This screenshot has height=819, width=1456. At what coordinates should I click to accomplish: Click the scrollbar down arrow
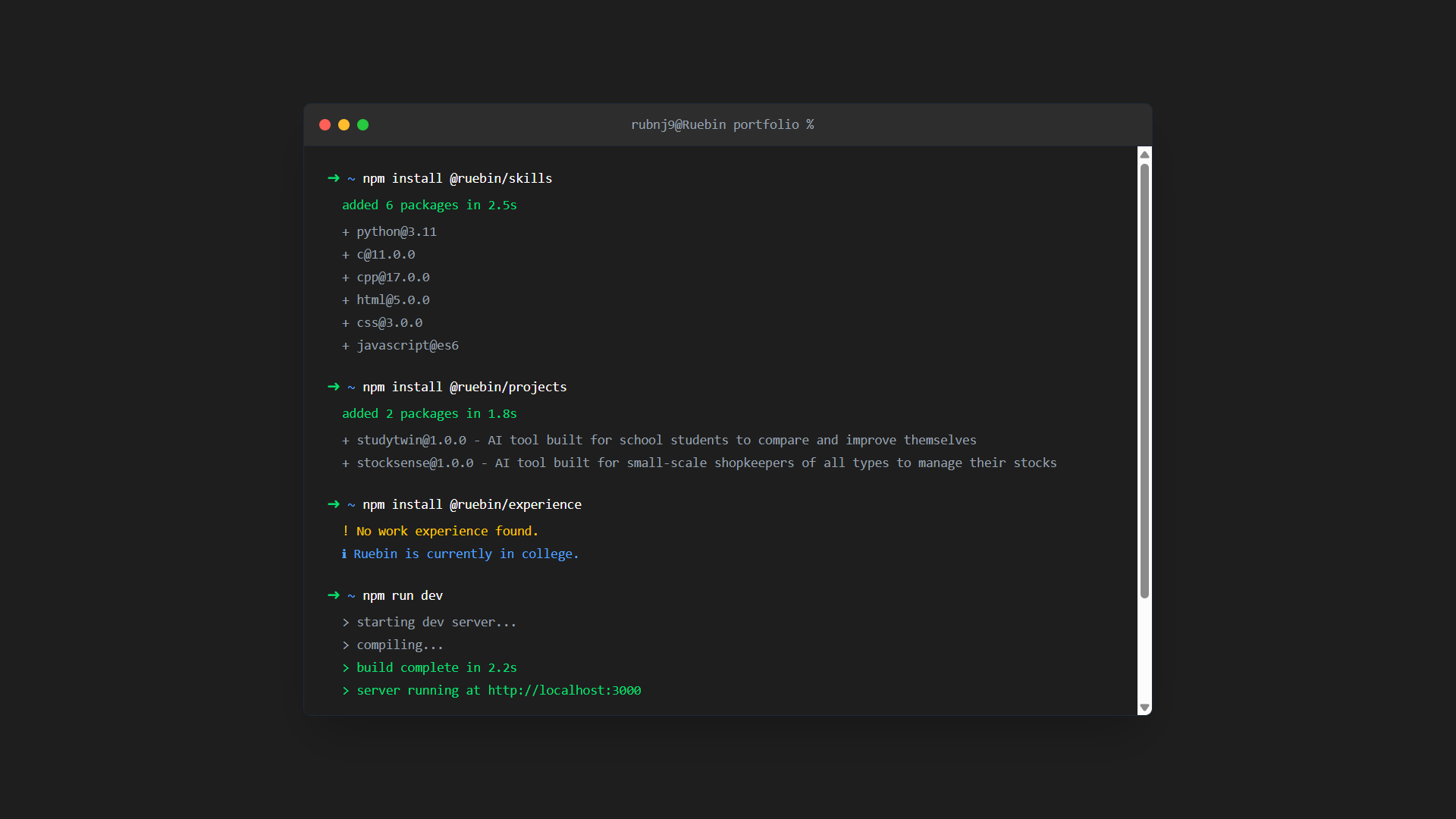[x=1144, y=708]
